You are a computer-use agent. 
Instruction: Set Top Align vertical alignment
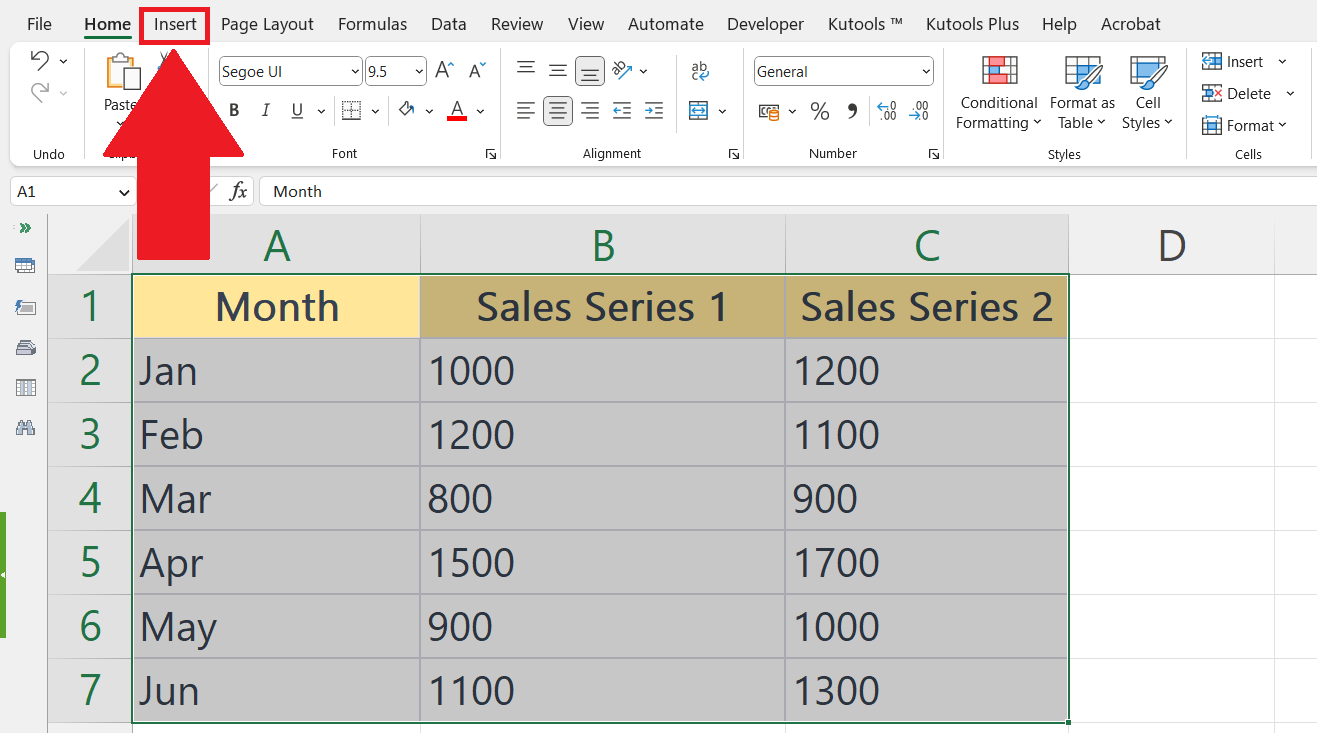[x=526, y=70]
